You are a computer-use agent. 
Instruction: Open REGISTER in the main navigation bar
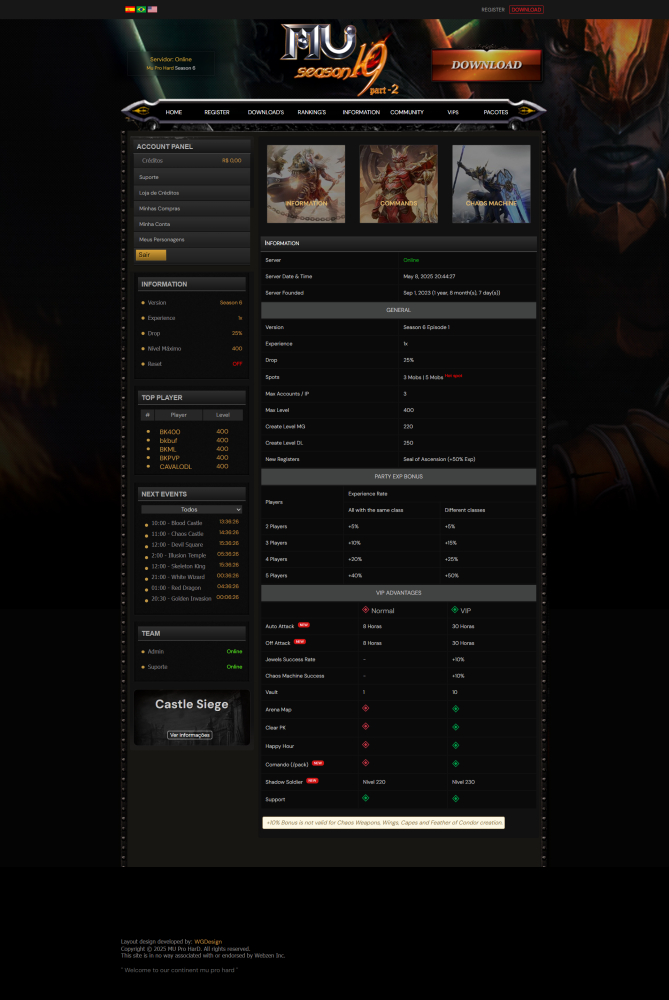click(217, 112)
